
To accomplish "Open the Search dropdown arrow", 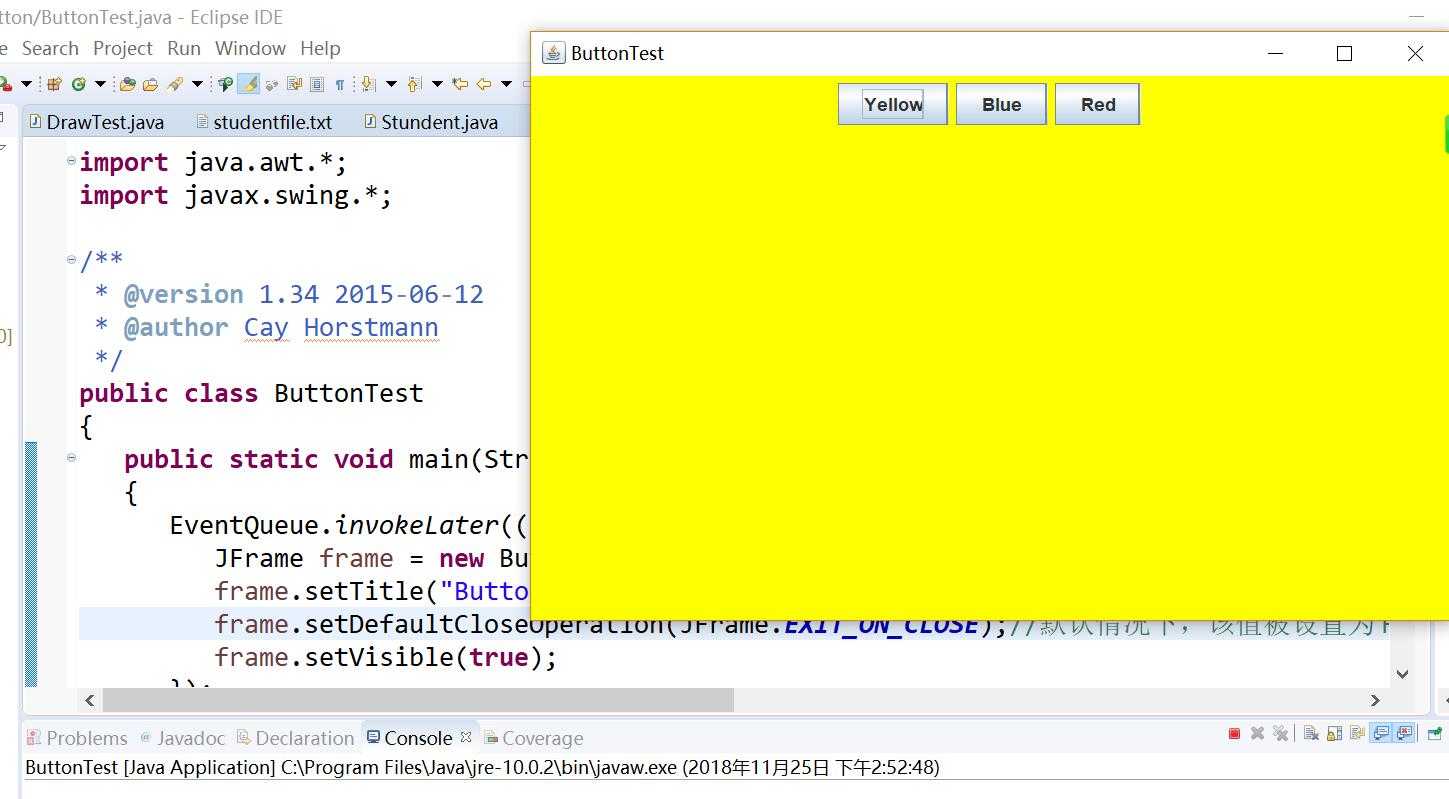I will pyautogui.click(x=197, y=84).
